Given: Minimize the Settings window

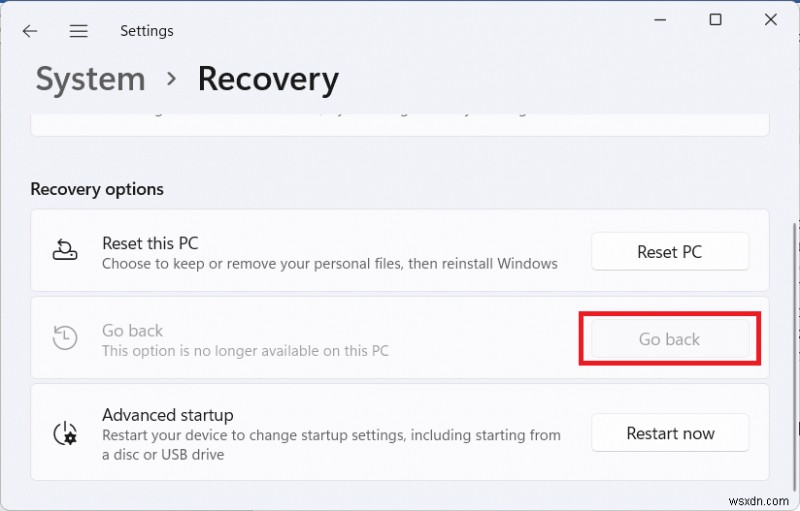Looking at the screenshot, I should pyautogui.click(x=661, y=20).
